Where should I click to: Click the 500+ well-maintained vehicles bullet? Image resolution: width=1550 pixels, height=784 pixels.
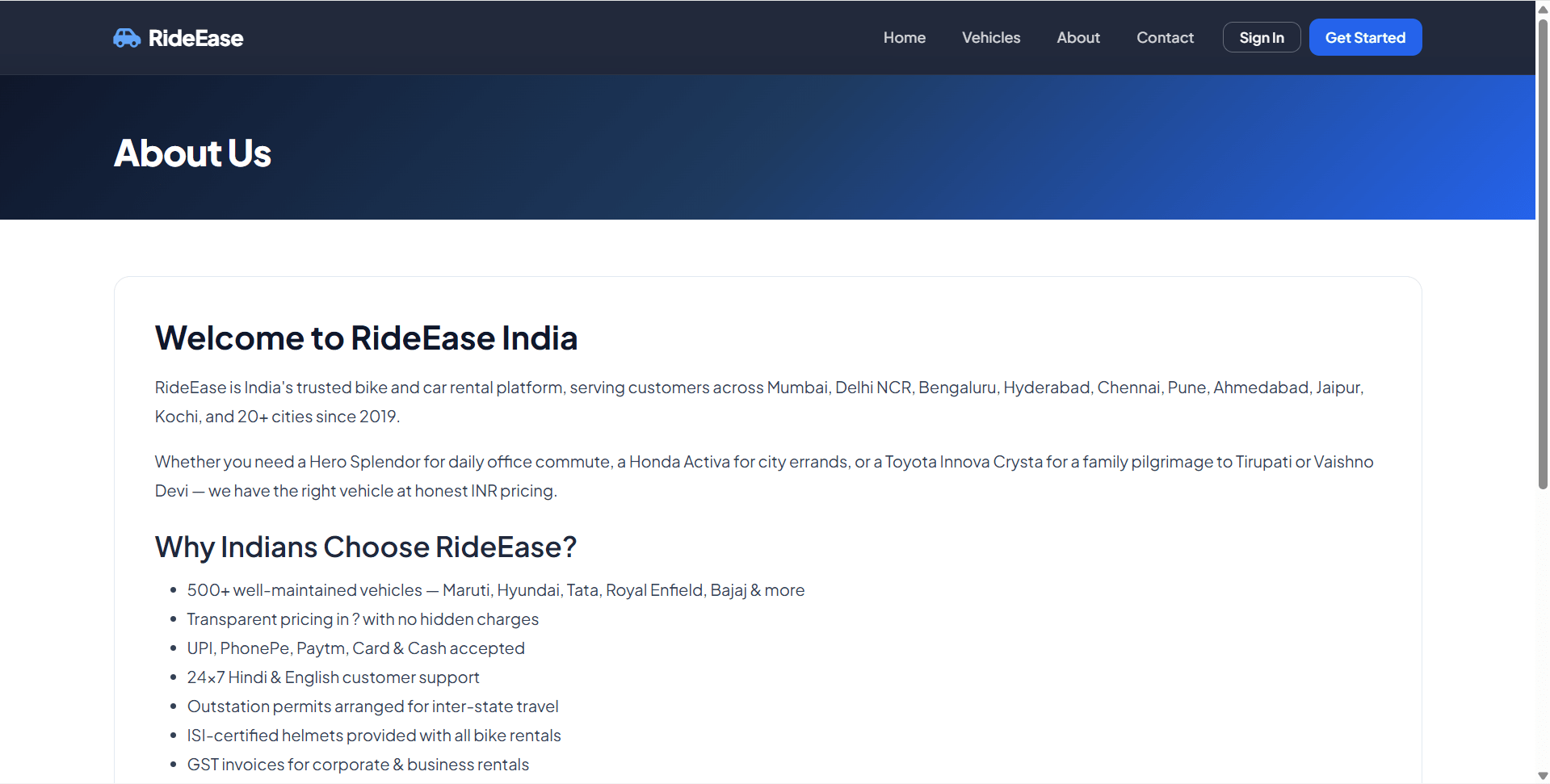(495, 590)
